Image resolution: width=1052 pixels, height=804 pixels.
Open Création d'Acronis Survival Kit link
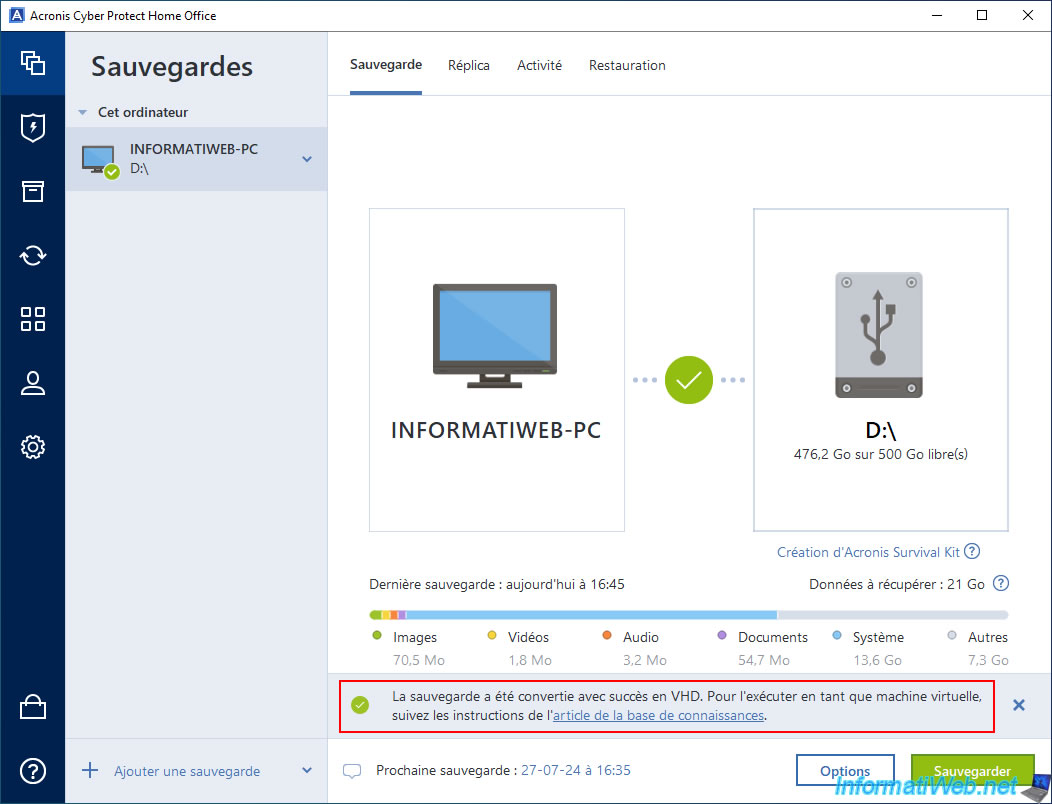click(x=868, y=552)
